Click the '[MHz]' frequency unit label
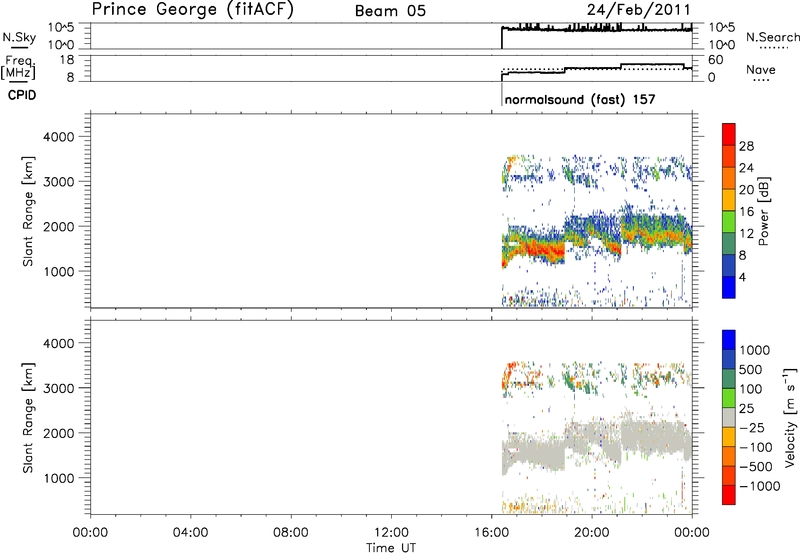Image resolution: width=800 pixels, height=554 pixels. coord(18,72)
